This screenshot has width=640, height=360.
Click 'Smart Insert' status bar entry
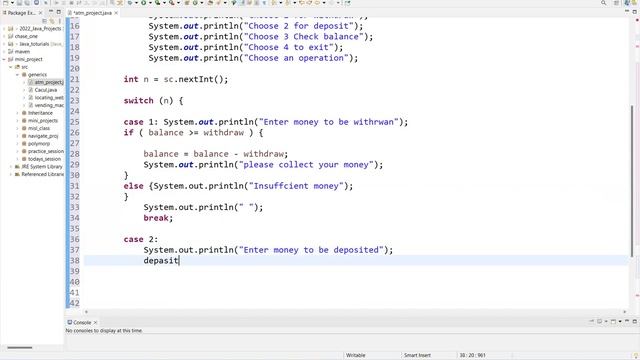click(417, 355)
